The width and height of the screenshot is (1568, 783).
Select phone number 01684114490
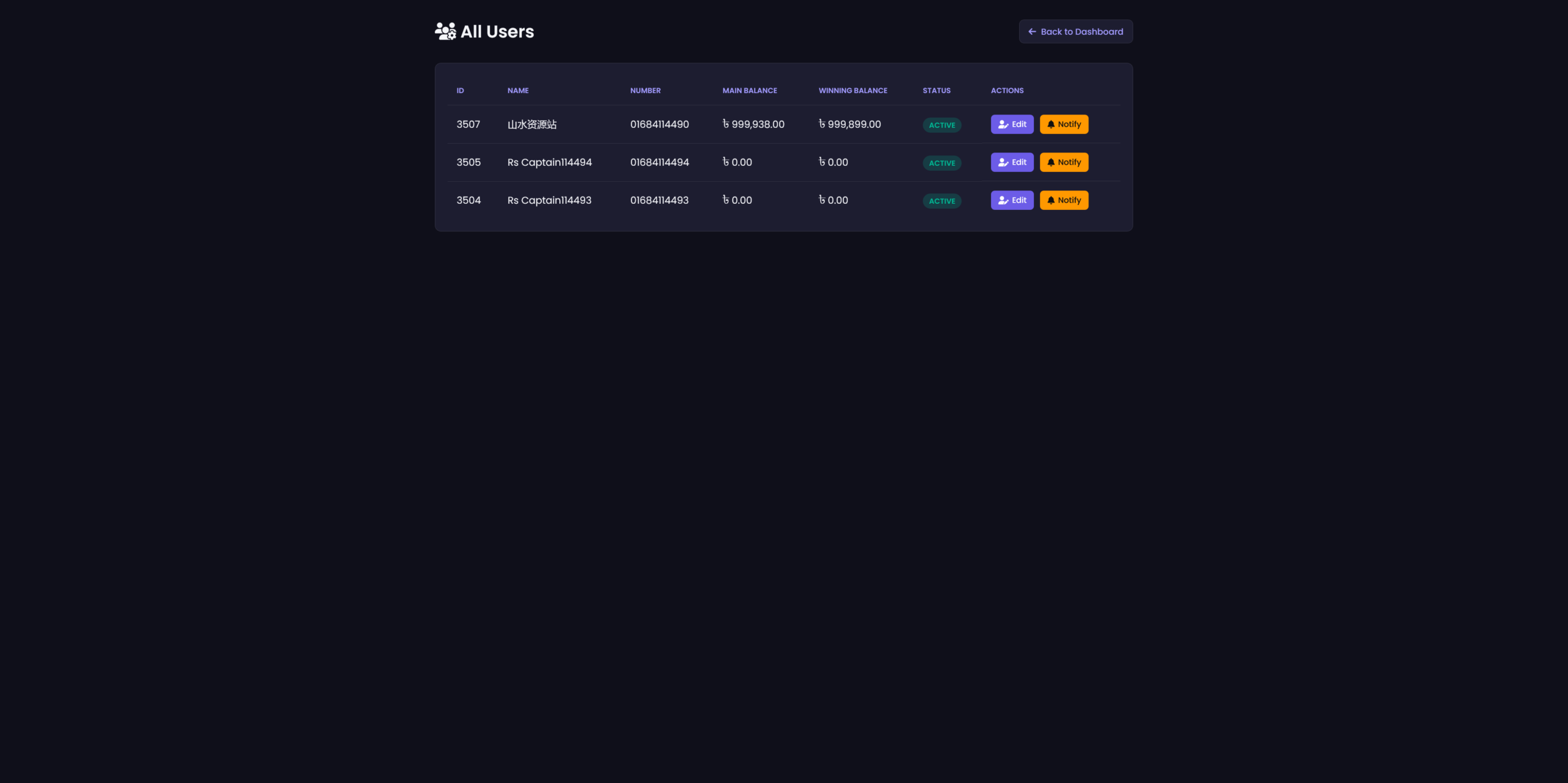click(659, 124)
